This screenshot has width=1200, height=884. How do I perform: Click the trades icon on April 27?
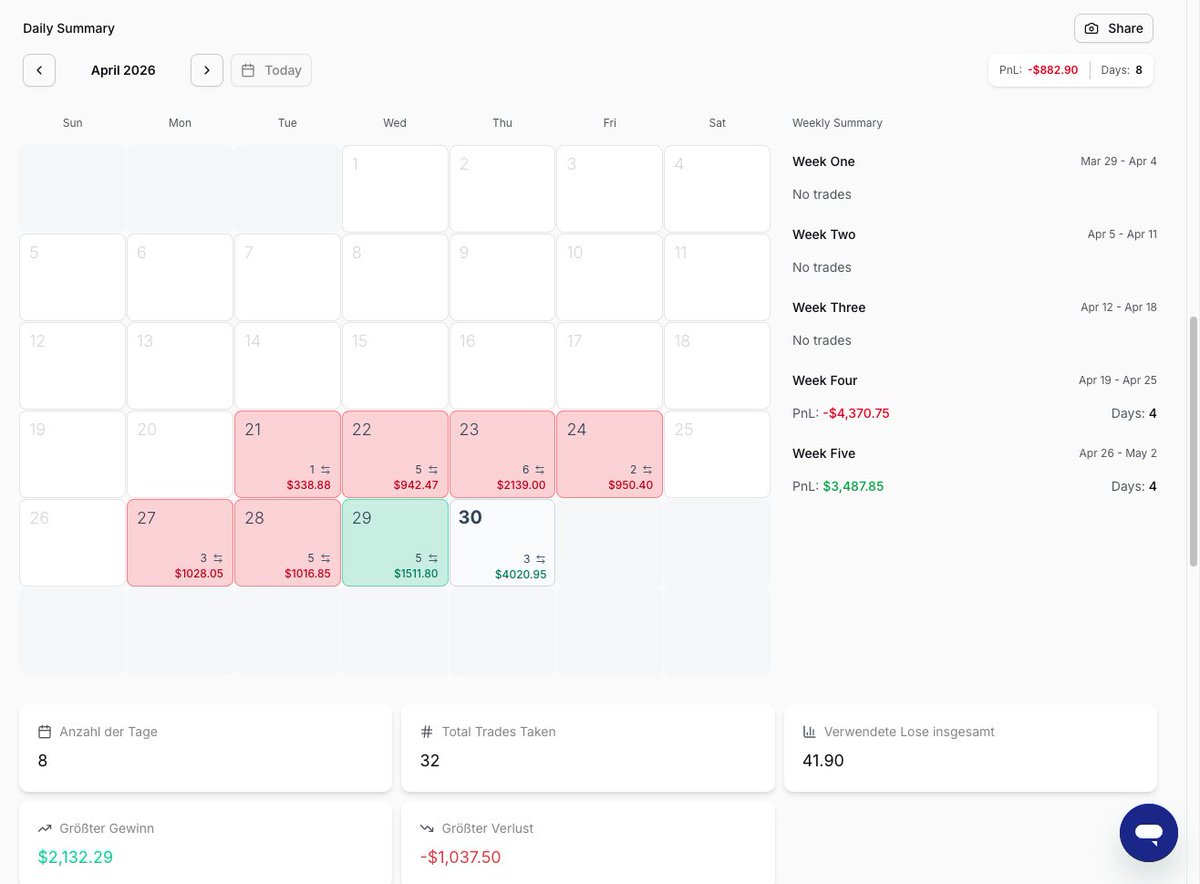pyautogui.click(x=218, y=559)
